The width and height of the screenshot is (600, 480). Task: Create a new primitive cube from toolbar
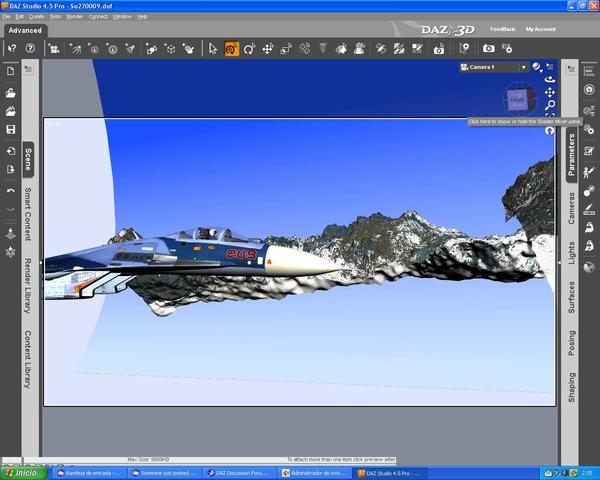pyautogui.click(x=188, y=49)
